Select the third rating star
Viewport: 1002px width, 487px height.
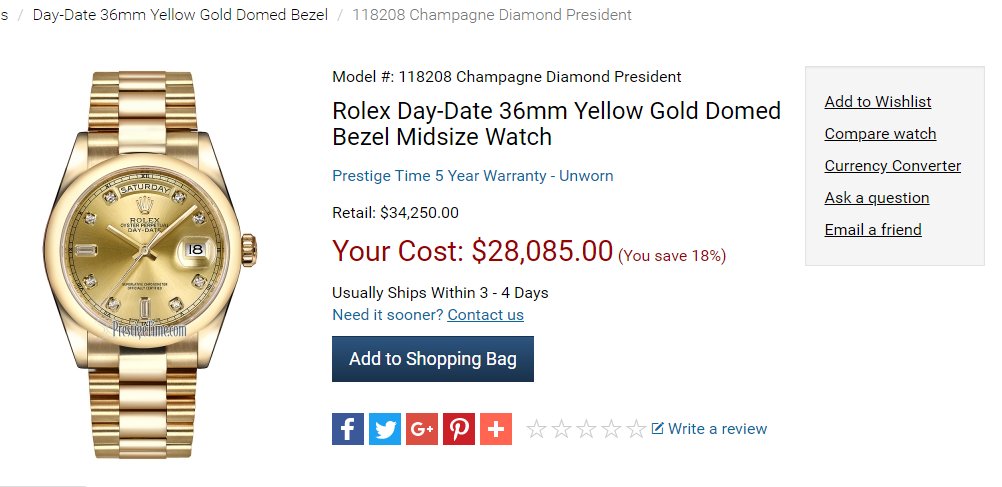point(586,429)
